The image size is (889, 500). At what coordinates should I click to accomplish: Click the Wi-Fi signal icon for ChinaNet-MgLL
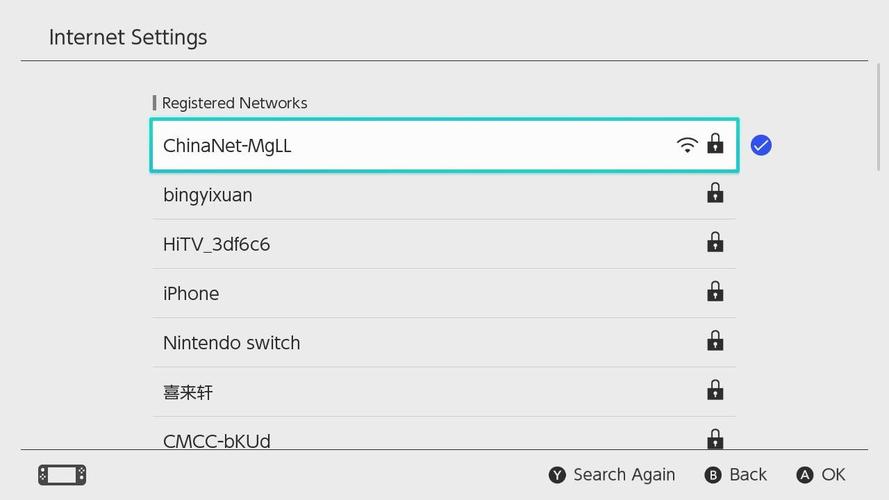(x=687, y=145)
